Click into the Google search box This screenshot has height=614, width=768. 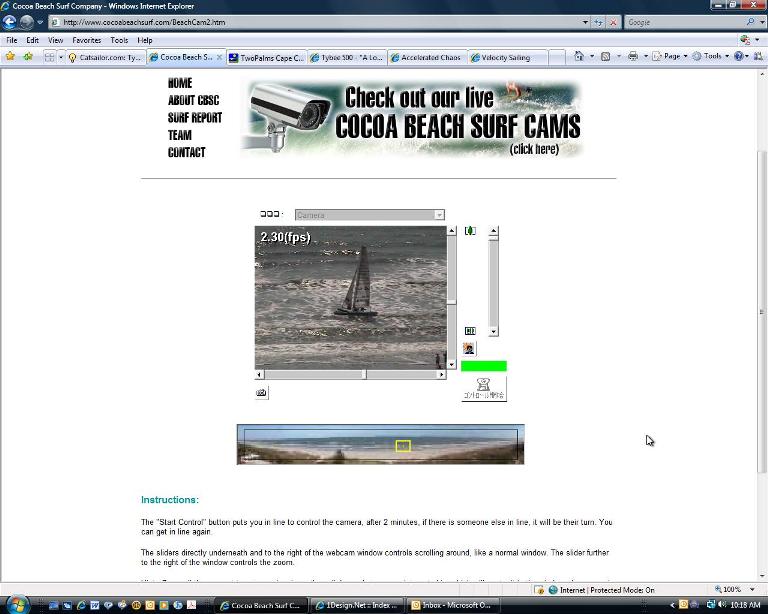[685, 22]
